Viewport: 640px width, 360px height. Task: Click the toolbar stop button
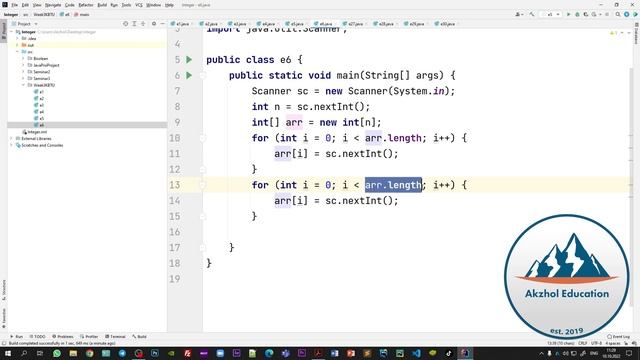[607, 14]
